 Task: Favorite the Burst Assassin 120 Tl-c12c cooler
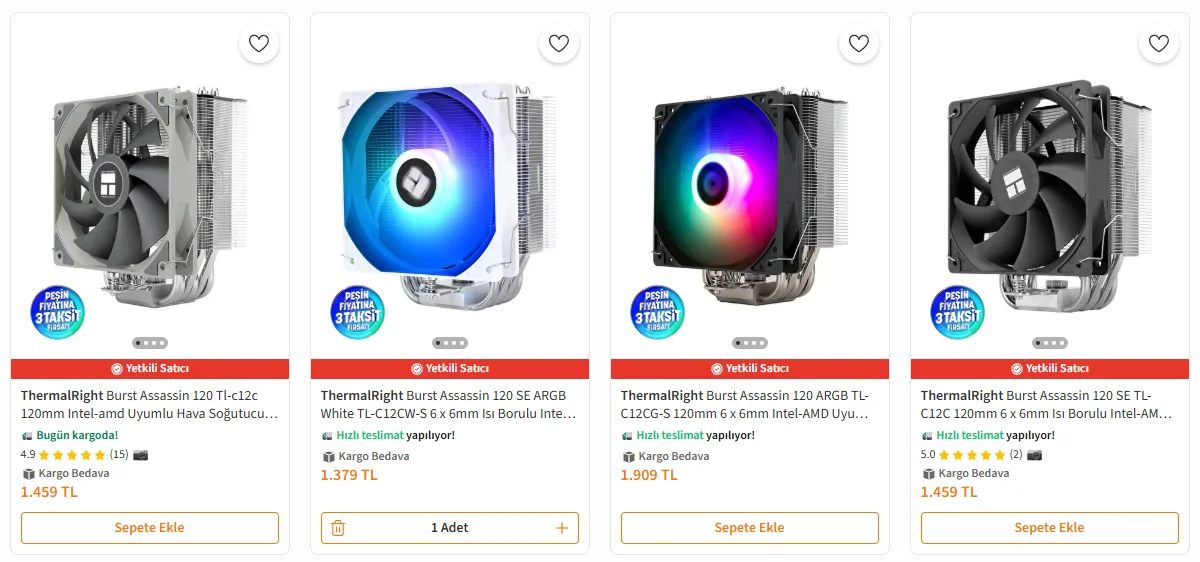(259, 43)
